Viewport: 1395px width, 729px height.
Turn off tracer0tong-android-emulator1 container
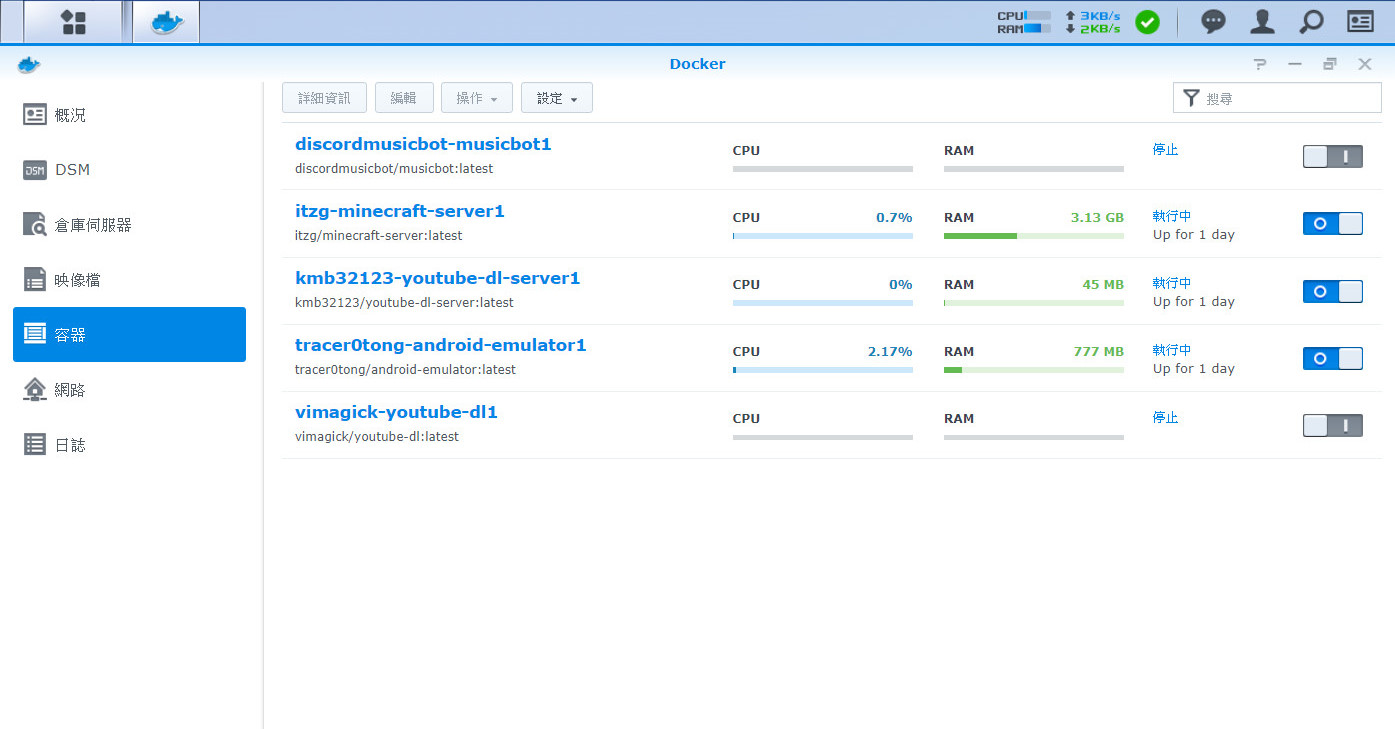[x=1333, y=358]
